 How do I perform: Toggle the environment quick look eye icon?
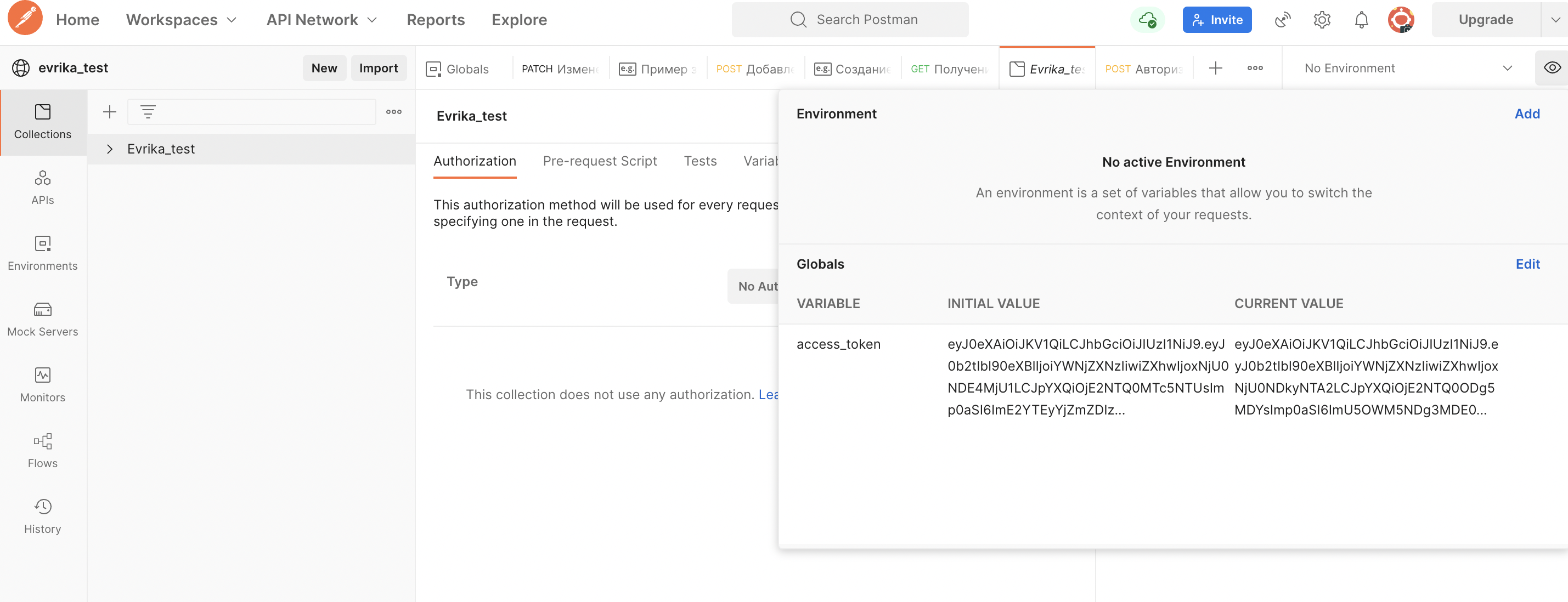1552,67
